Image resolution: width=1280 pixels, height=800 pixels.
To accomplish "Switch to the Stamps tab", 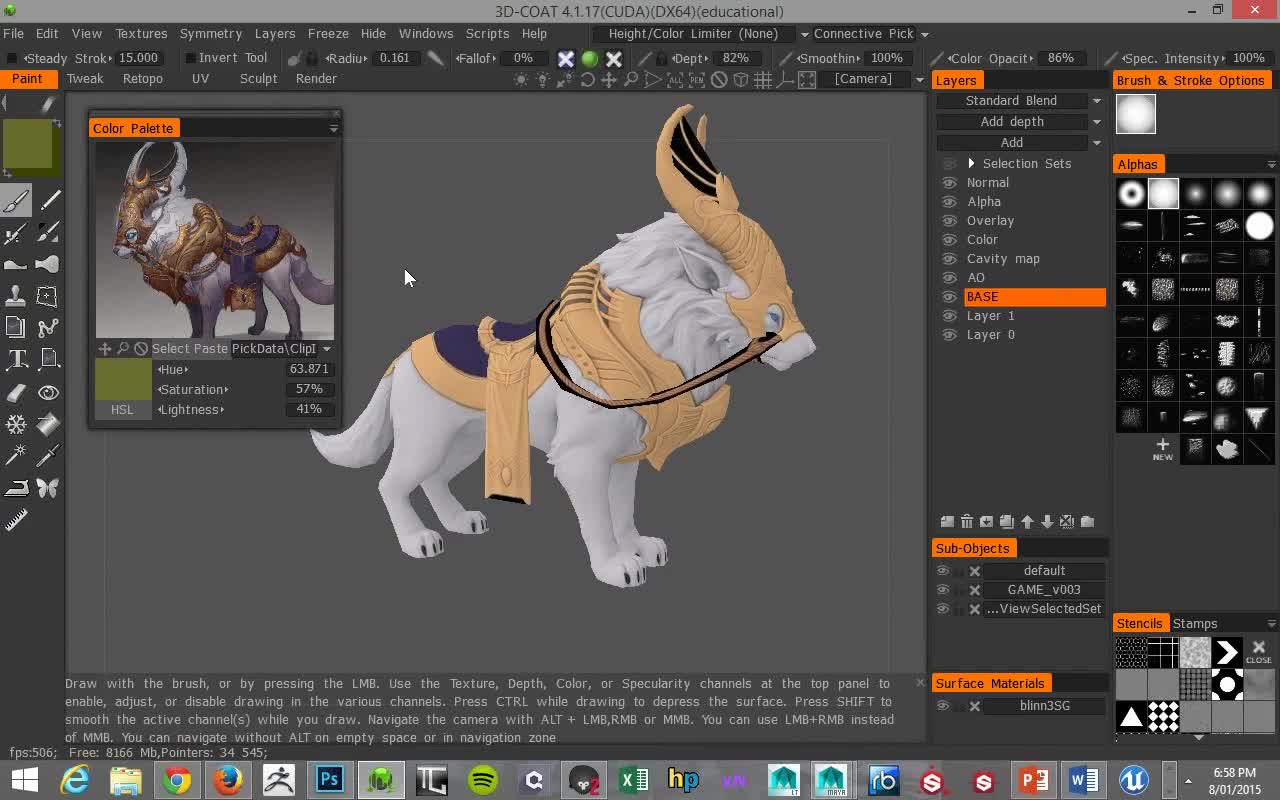I will pos(1195,624).
